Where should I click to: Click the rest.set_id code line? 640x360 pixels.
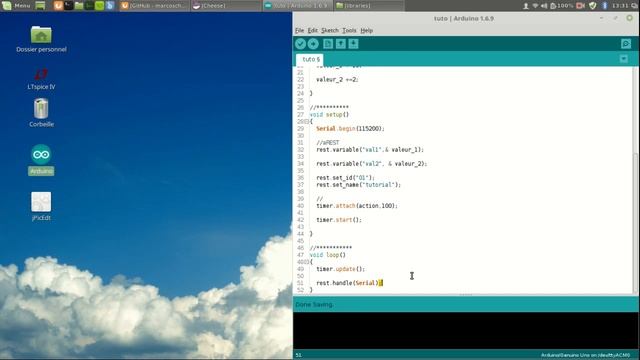point(345,178)
